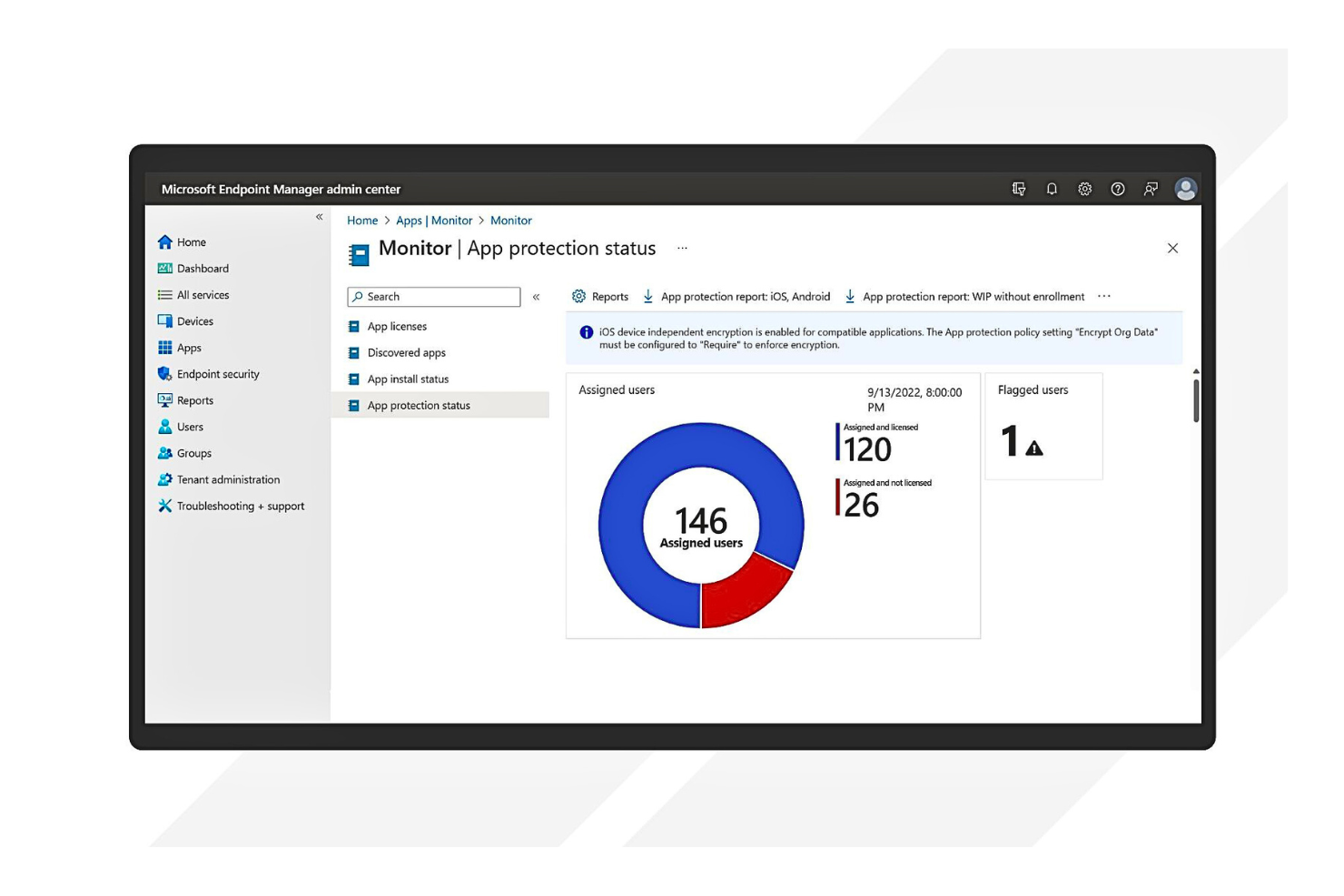Open Groups in sidebar

[194, 453]
